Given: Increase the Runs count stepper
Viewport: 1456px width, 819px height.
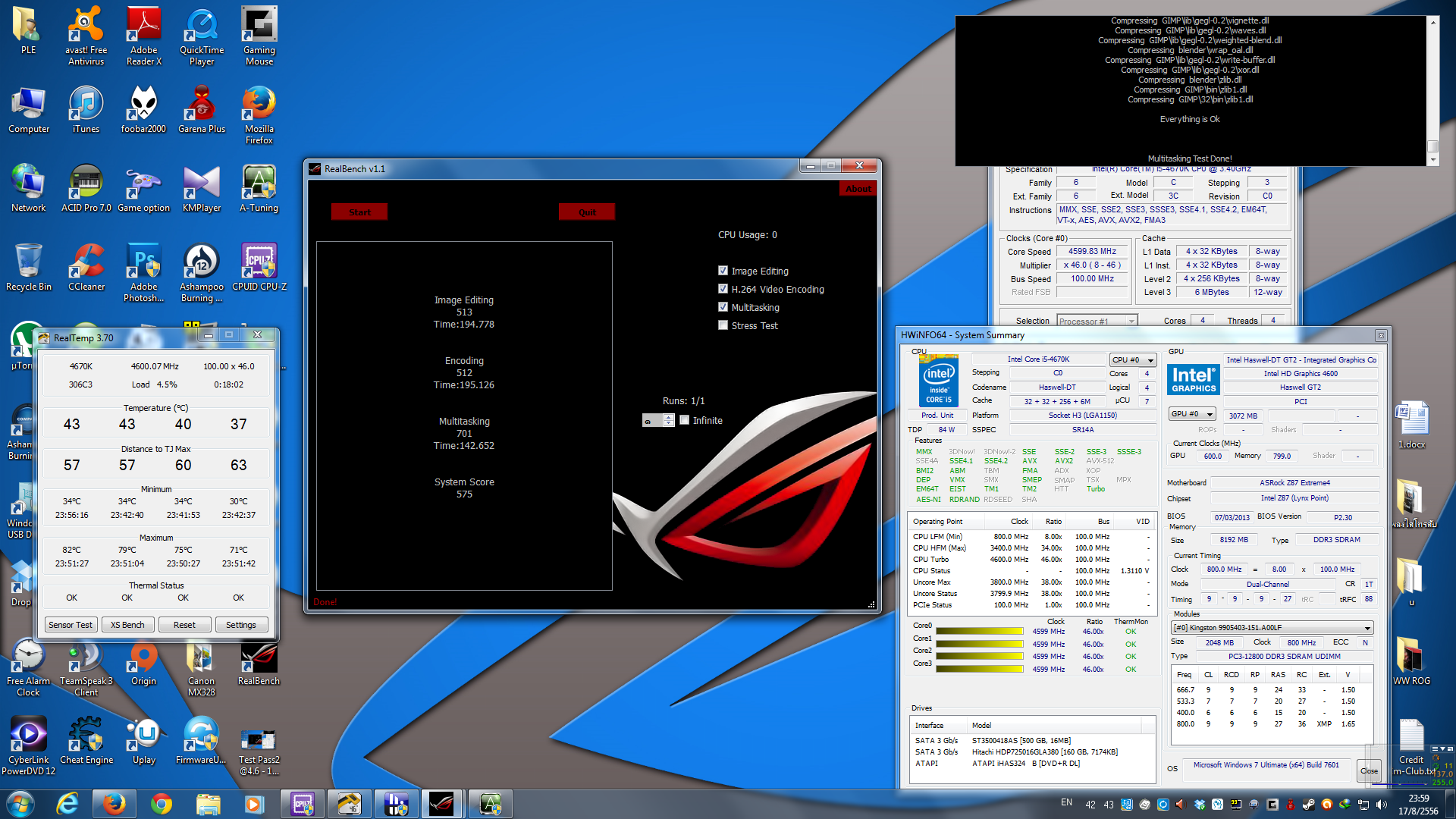Looking at the screenshot, I should pyautogui.click(x=668, y=416).
